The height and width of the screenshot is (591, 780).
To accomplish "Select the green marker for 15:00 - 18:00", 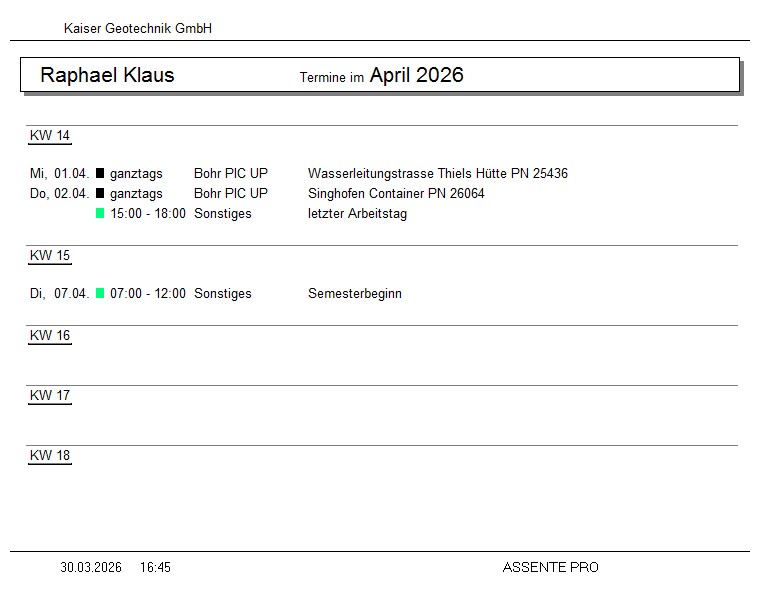I will point(100,214).
